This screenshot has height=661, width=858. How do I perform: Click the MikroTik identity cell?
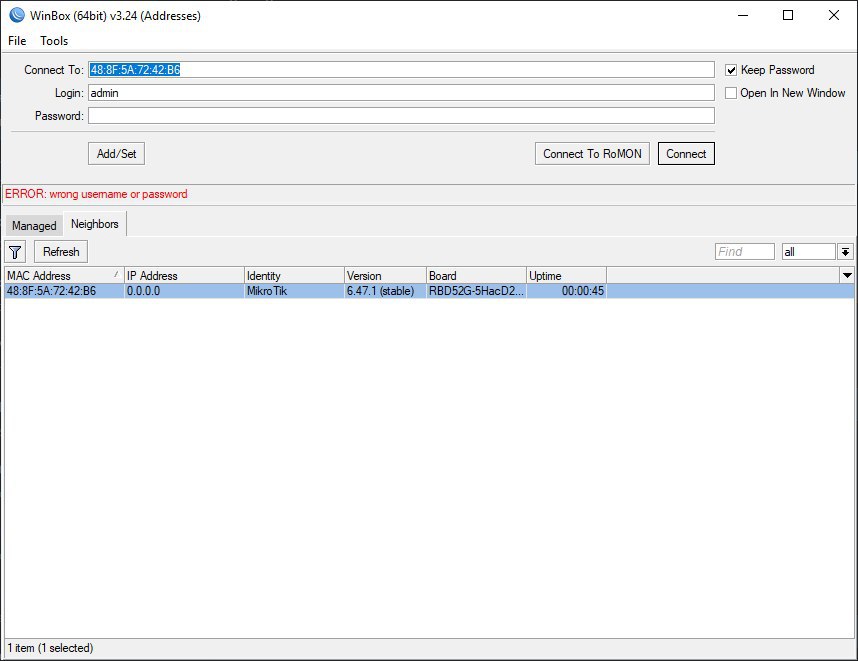(x=294, y=291)
